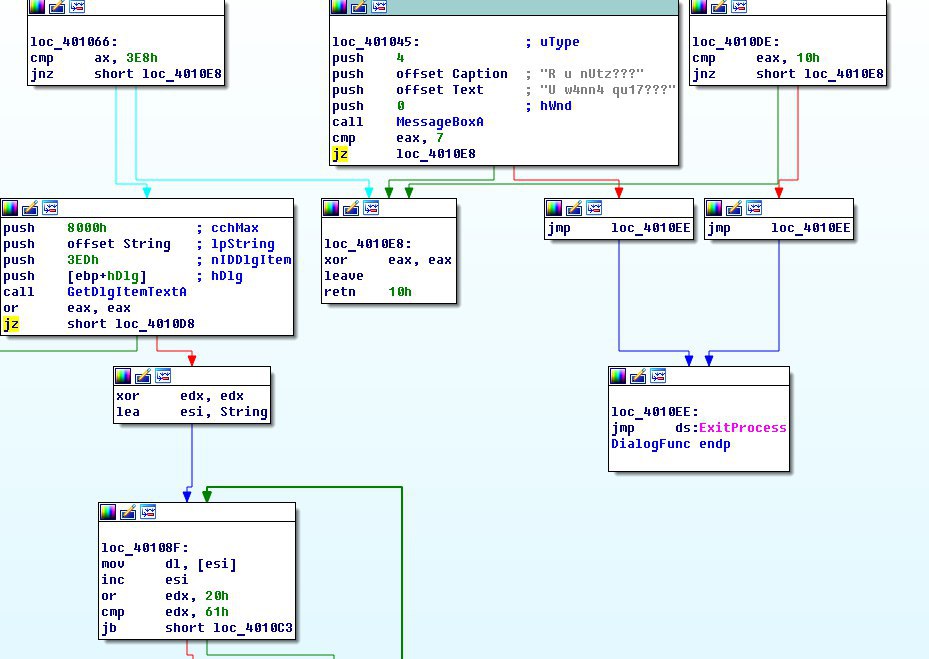929x659 pixels.
Task: Click 'mov dl, [esi]' instruction
Action: click(x=169, y=564)
